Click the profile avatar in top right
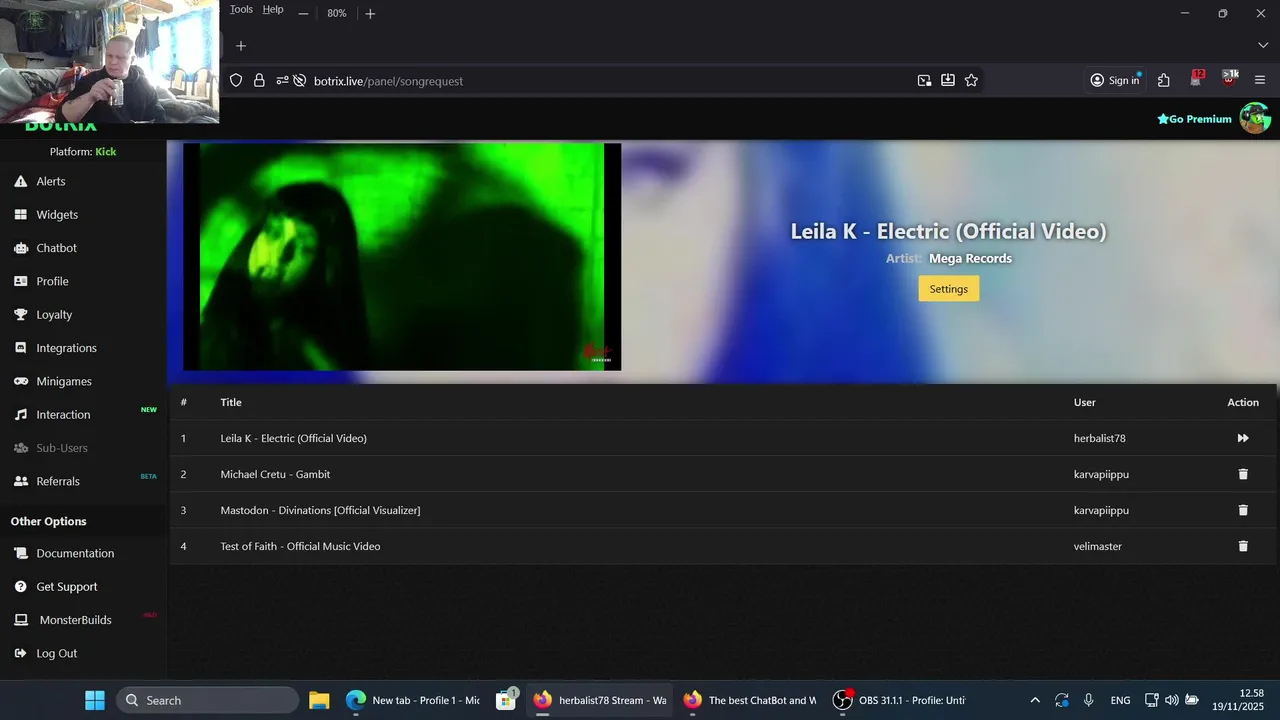 pyautogui.click(x=1255, y=118)
